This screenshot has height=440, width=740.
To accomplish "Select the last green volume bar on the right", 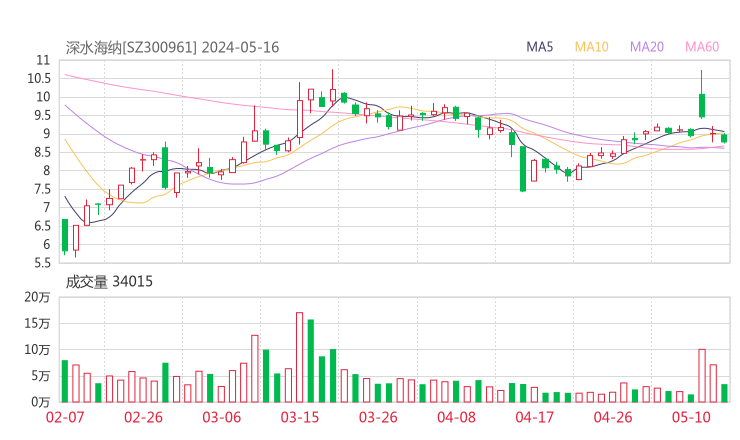I will tap(724, 393).
